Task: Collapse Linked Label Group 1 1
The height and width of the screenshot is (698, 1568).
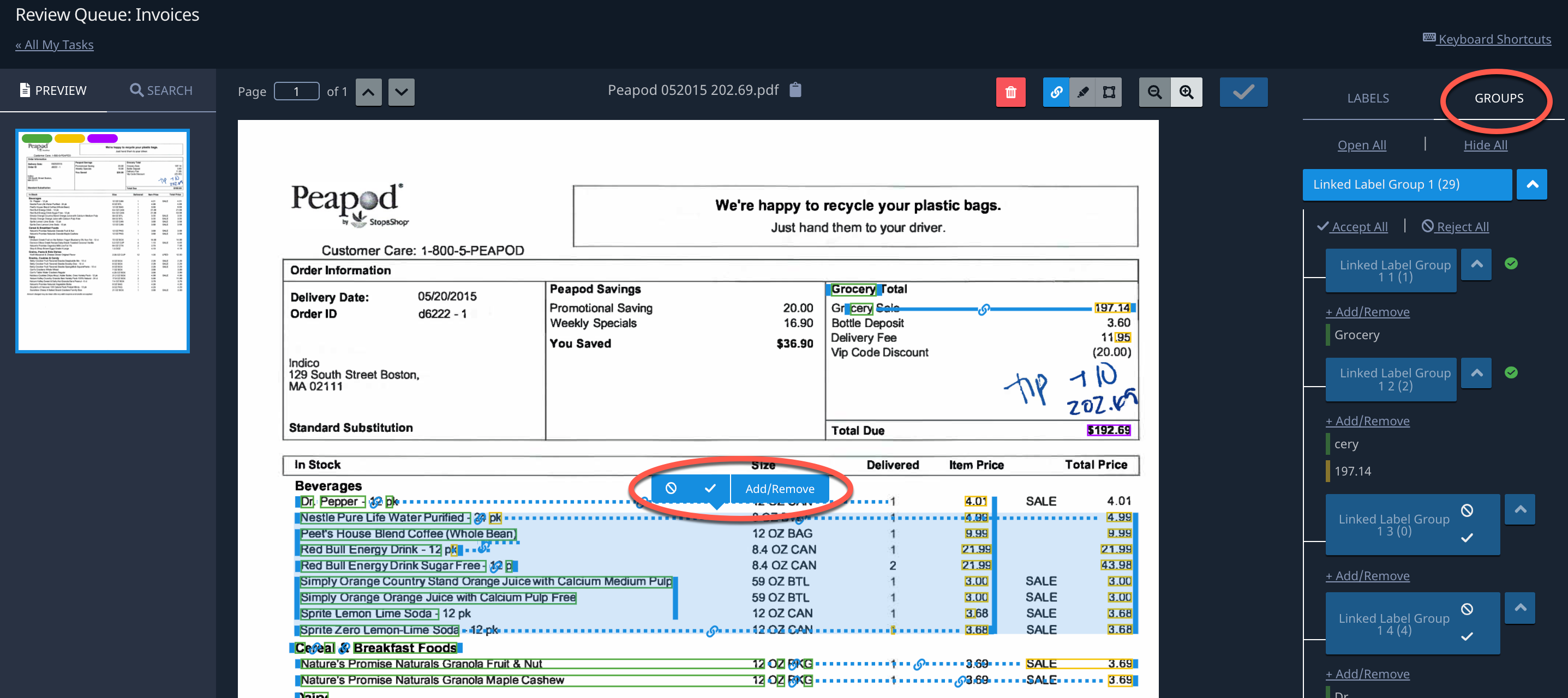Action: coord(1476,264)
